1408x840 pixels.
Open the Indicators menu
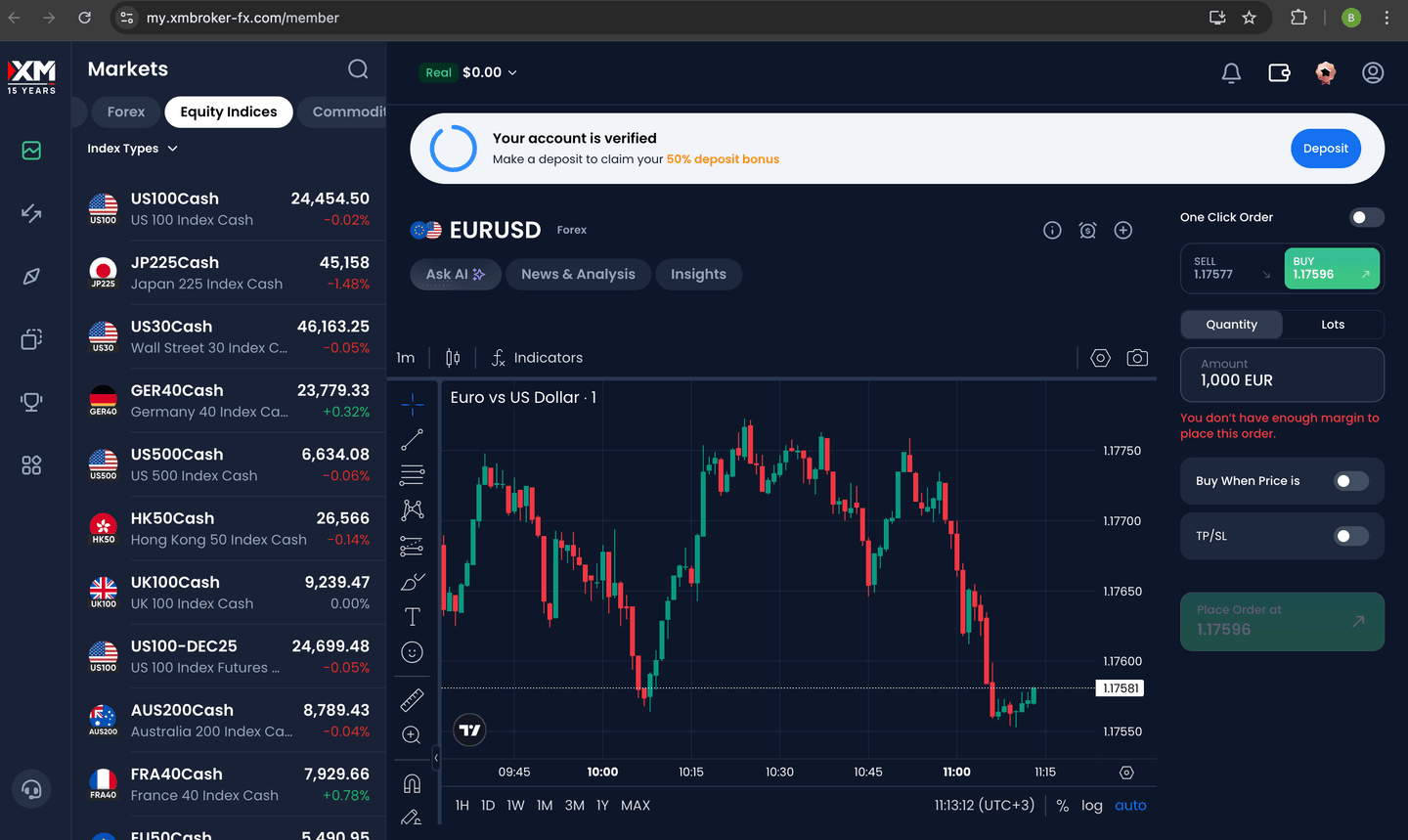click(x=537, y=358)
